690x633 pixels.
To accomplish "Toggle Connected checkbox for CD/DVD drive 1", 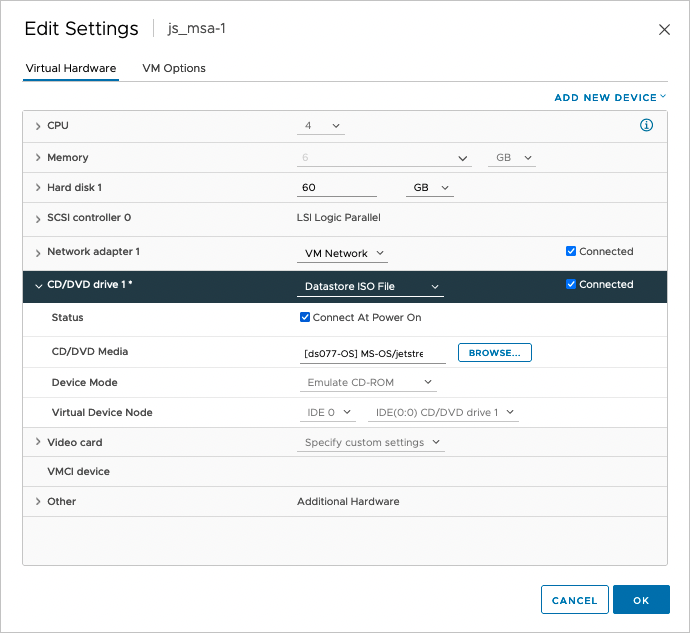I will 571,285.
